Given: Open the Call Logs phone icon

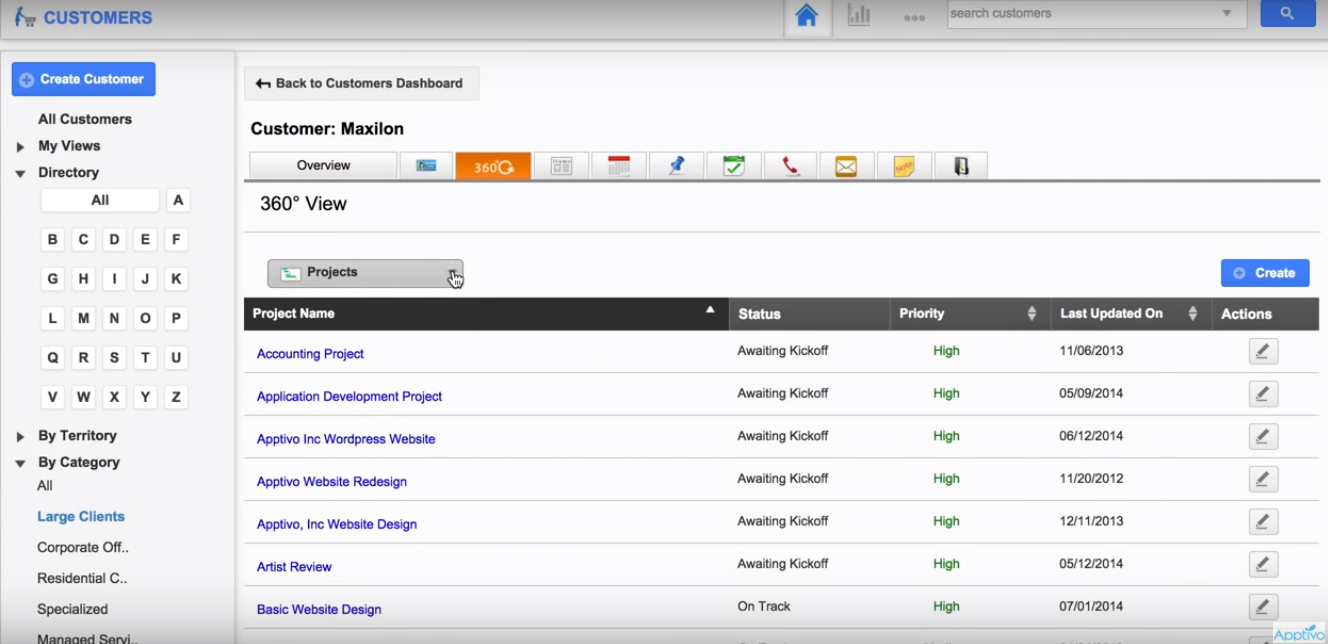Looking at the screenshot, I should coord(790,165).
